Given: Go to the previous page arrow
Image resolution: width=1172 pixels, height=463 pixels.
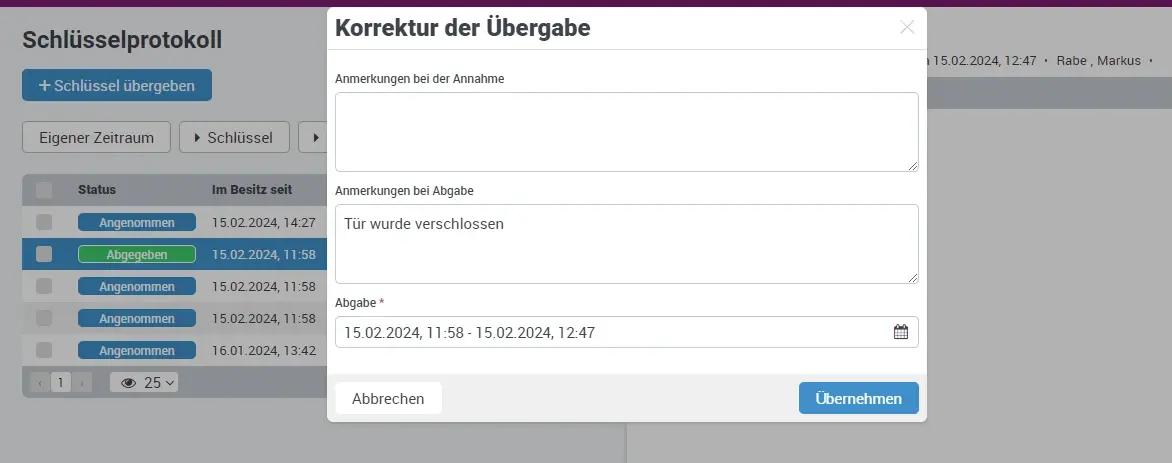Looking at the screenshot, I should click(40, 383).
